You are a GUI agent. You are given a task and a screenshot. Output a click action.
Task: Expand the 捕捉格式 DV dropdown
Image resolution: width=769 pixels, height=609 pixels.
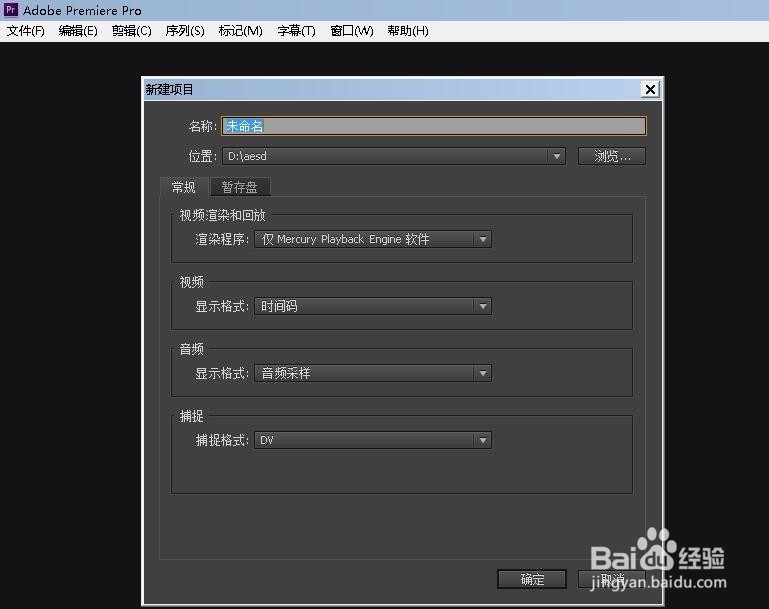click(x=373, y=440)
